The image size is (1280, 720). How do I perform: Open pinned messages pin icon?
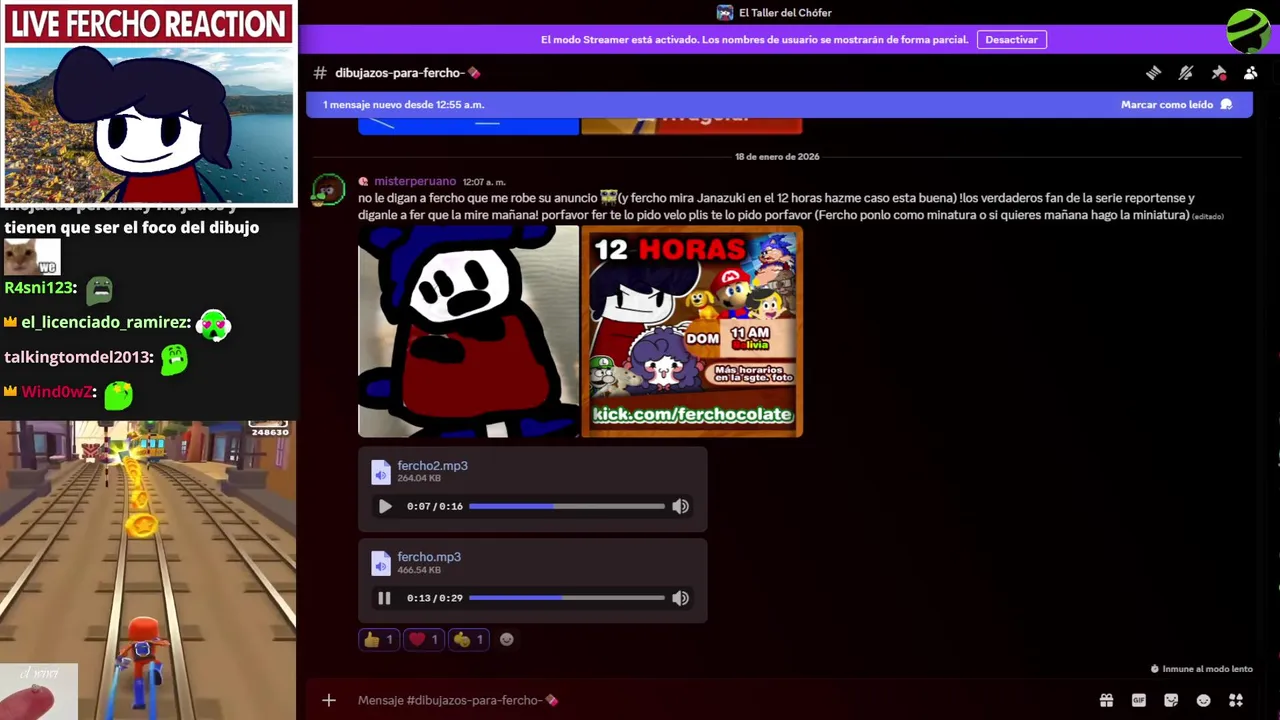coord(1218,73)
